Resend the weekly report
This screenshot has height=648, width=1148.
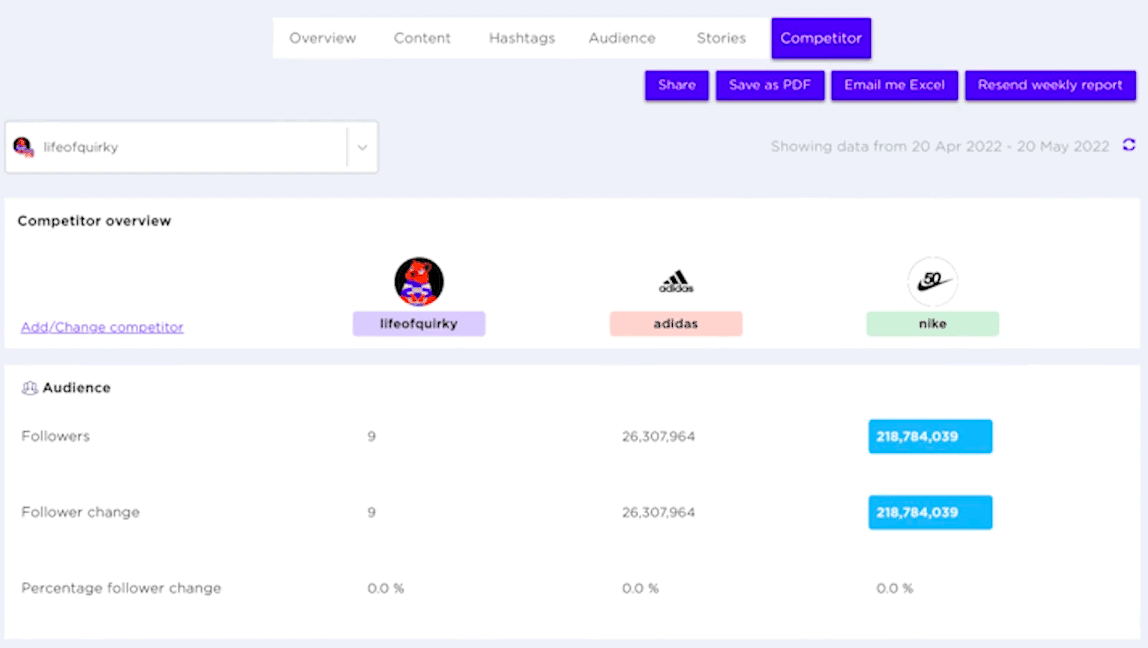(x=1050, y=85)
